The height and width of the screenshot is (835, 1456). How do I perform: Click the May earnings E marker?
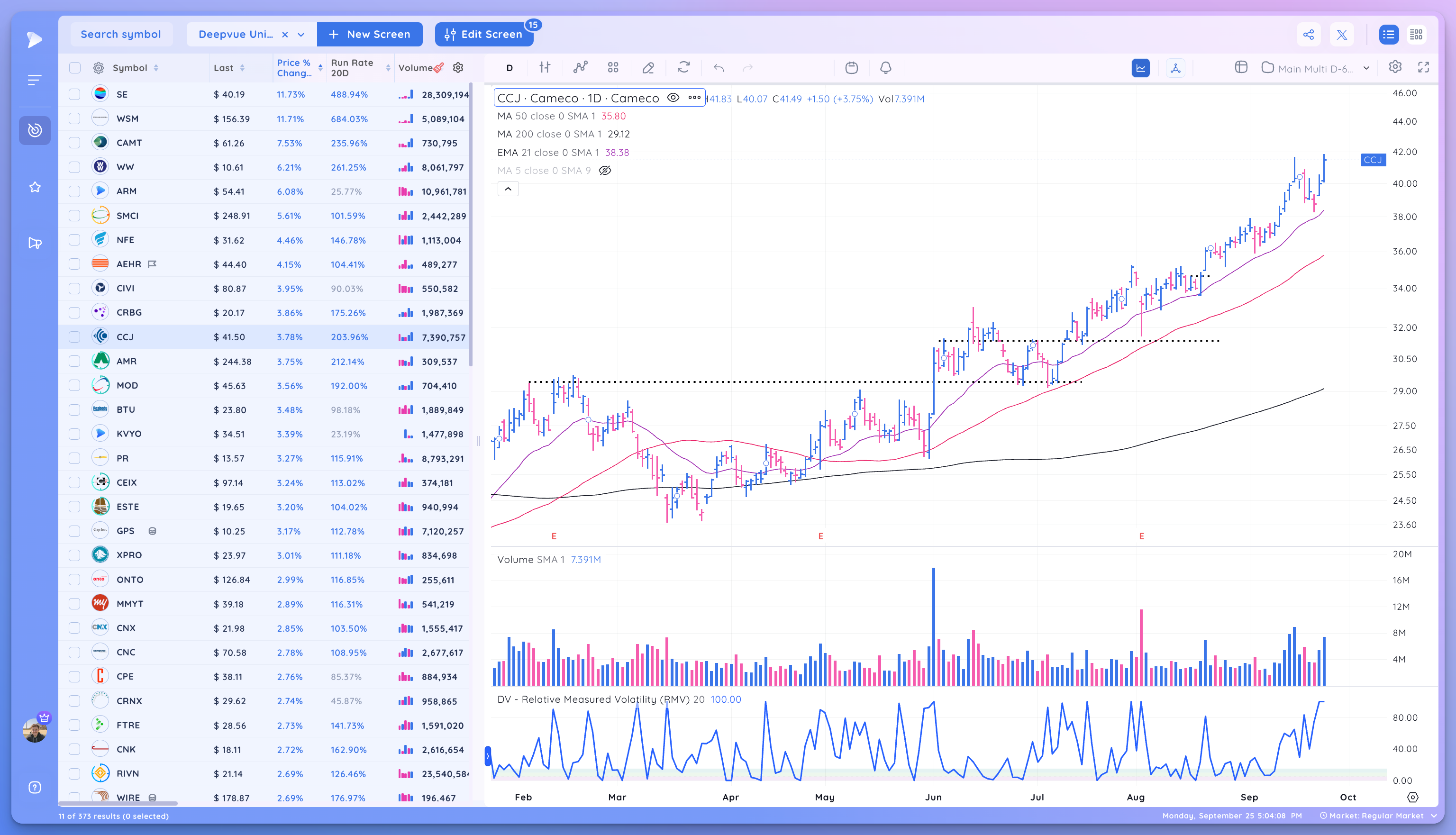coord(820,536)
